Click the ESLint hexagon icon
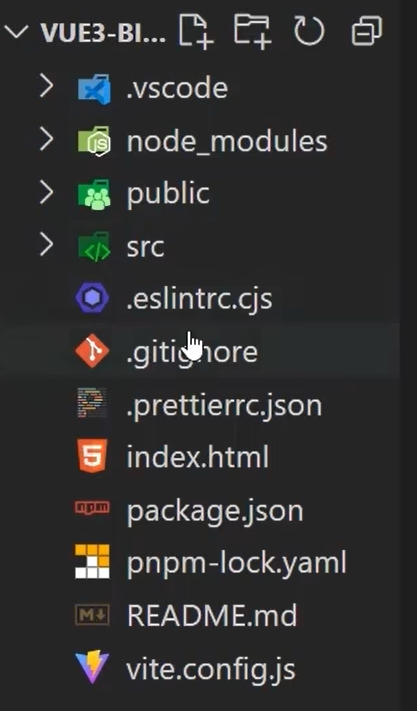417x711 pixels. click(92, 298)
